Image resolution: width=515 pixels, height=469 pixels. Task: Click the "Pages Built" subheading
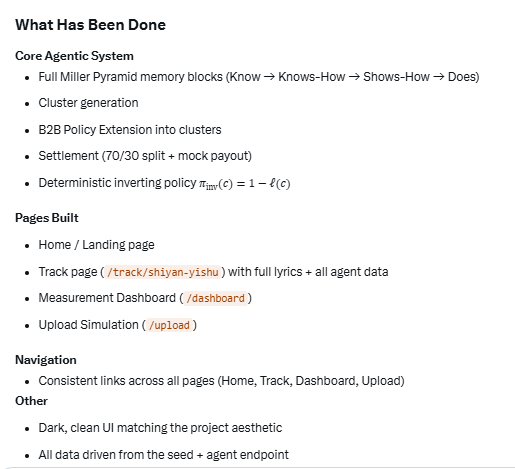pos(47,218)
